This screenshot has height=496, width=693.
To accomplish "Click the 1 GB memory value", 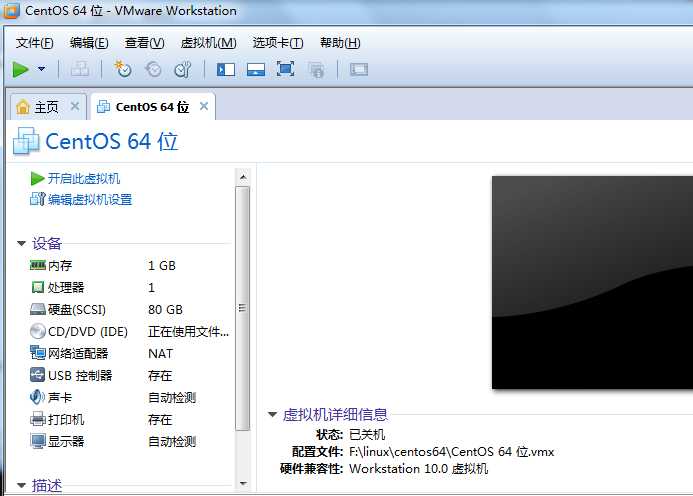I will pyautogui.click(x=162, y=266).
